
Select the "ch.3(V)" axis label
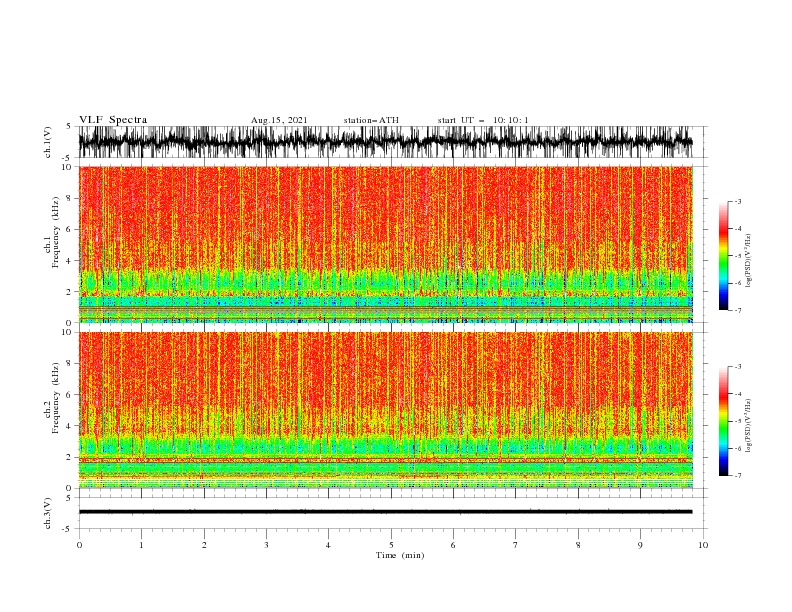pyautogui.click(x=48, y=513)
